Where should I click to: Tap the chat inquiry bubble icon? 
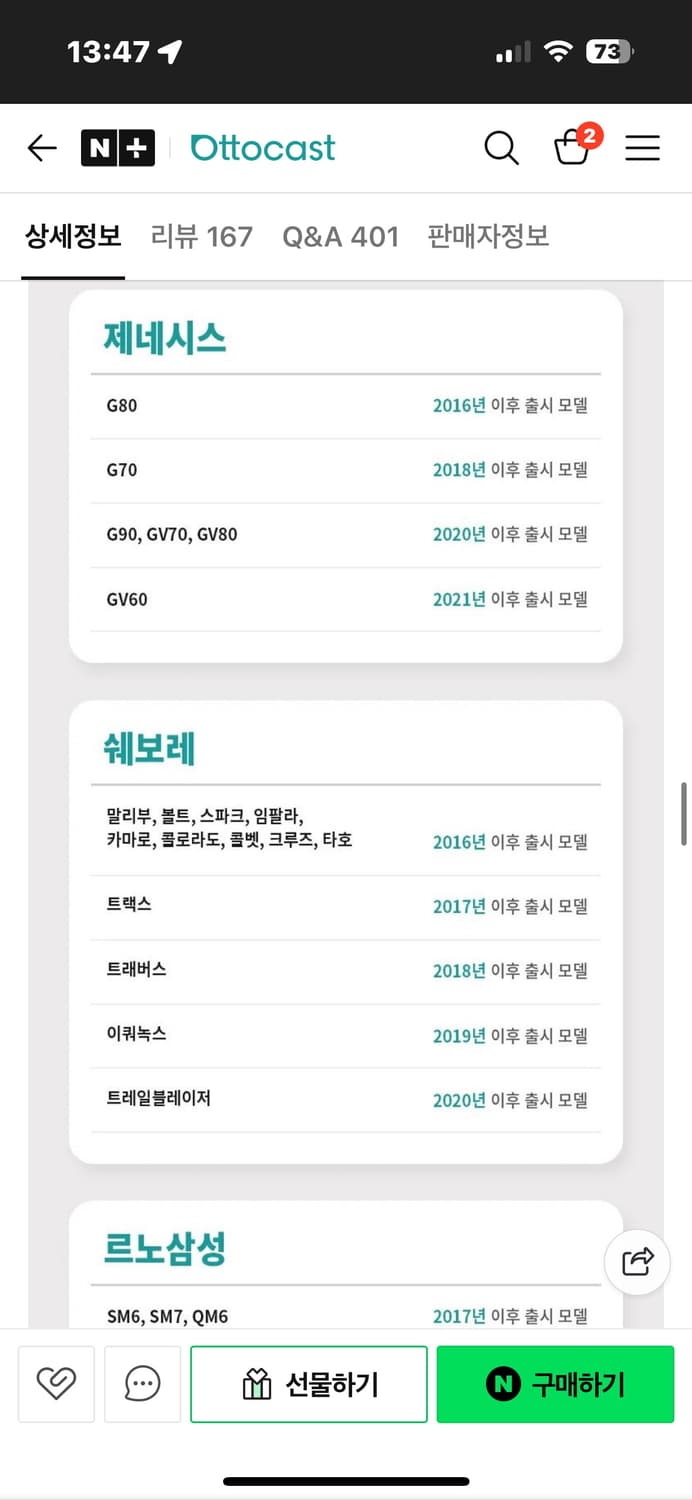142,1384
